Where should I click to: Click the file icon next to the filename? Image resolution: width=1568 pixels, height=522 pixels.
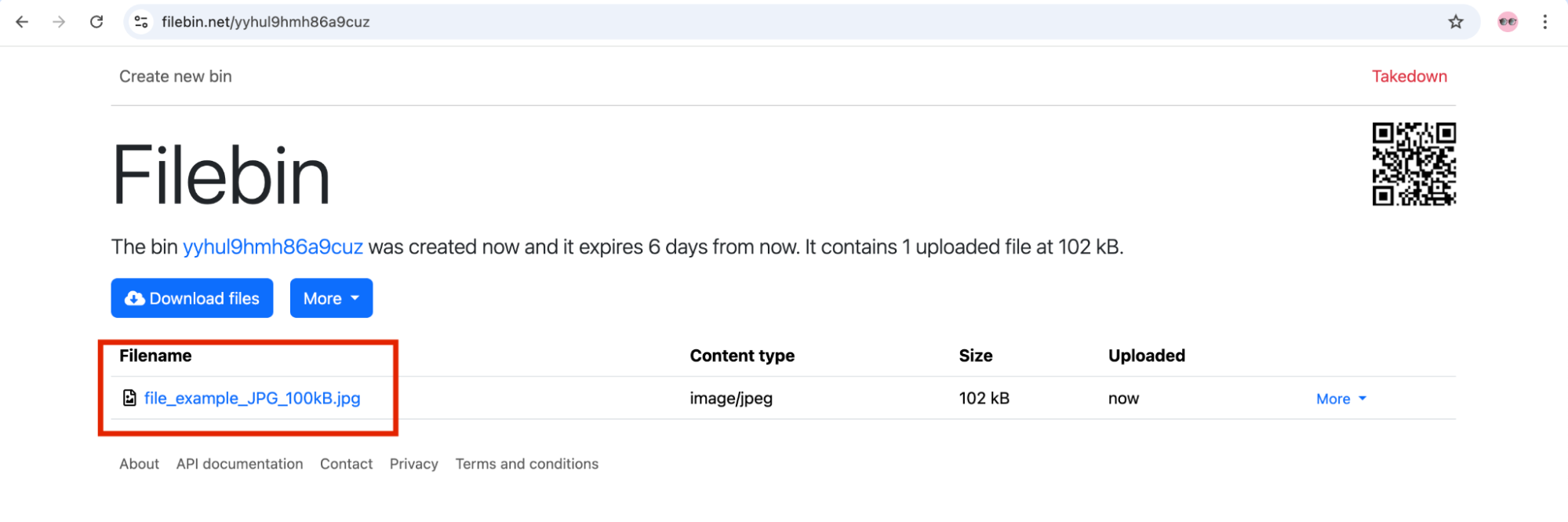(129, 398)
